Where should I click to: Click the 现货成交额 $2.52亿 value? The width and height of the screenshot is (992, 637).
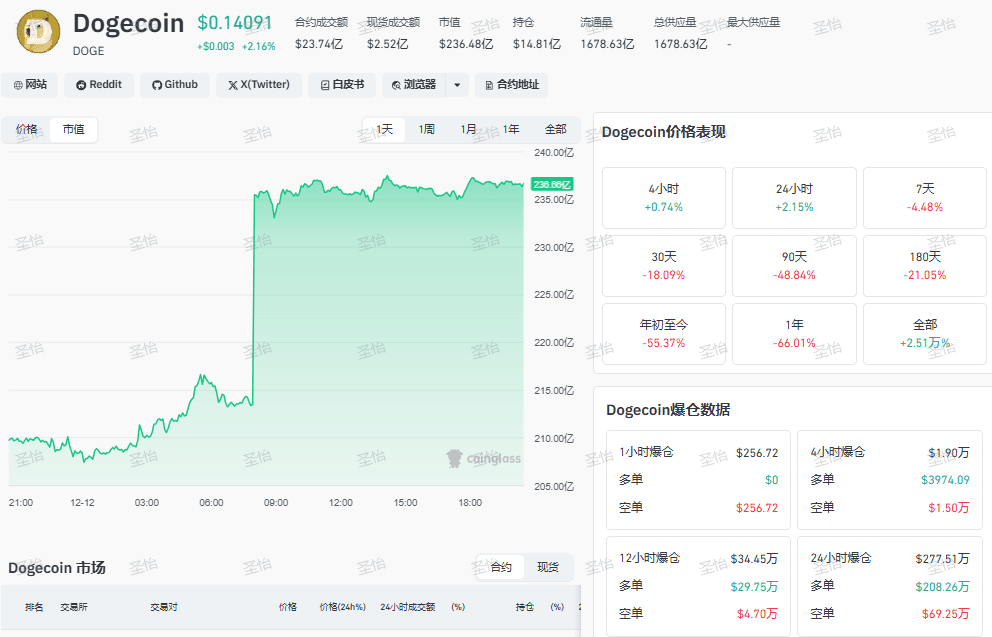click(x=387, y=44)
